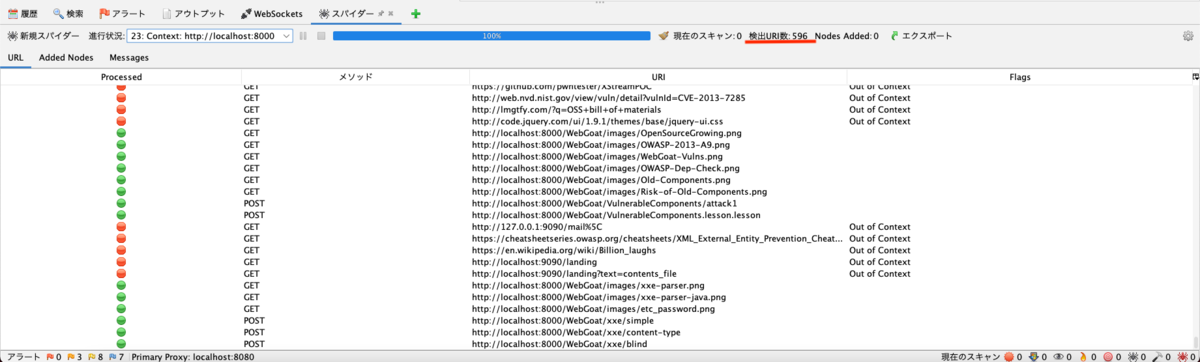This screenshot has height=362, width=1200.
Task: Sort by the メソッド column header
Action: (355, 77)
